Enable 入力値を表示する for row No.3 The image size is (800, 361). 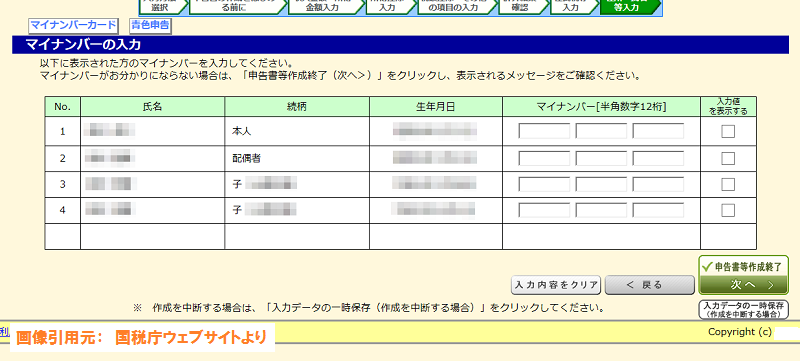728,184
